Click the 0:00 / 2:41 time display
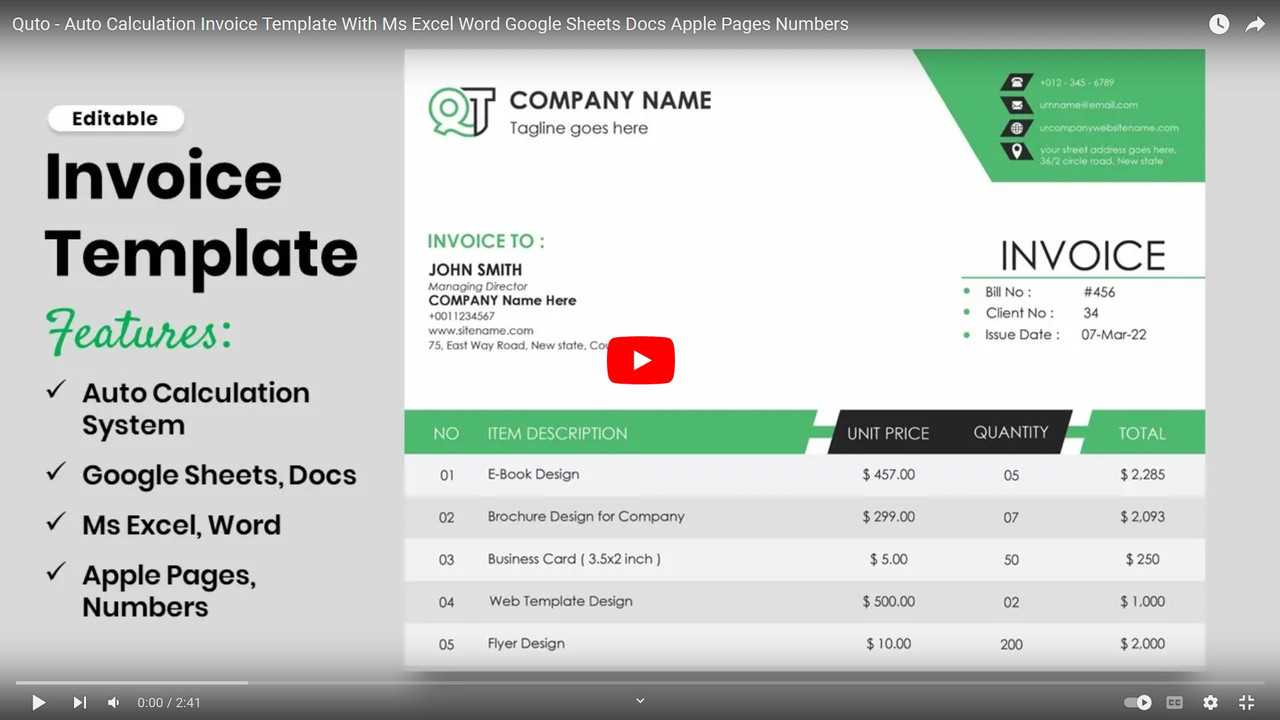The image size is (1280, 720). (169, 703)
